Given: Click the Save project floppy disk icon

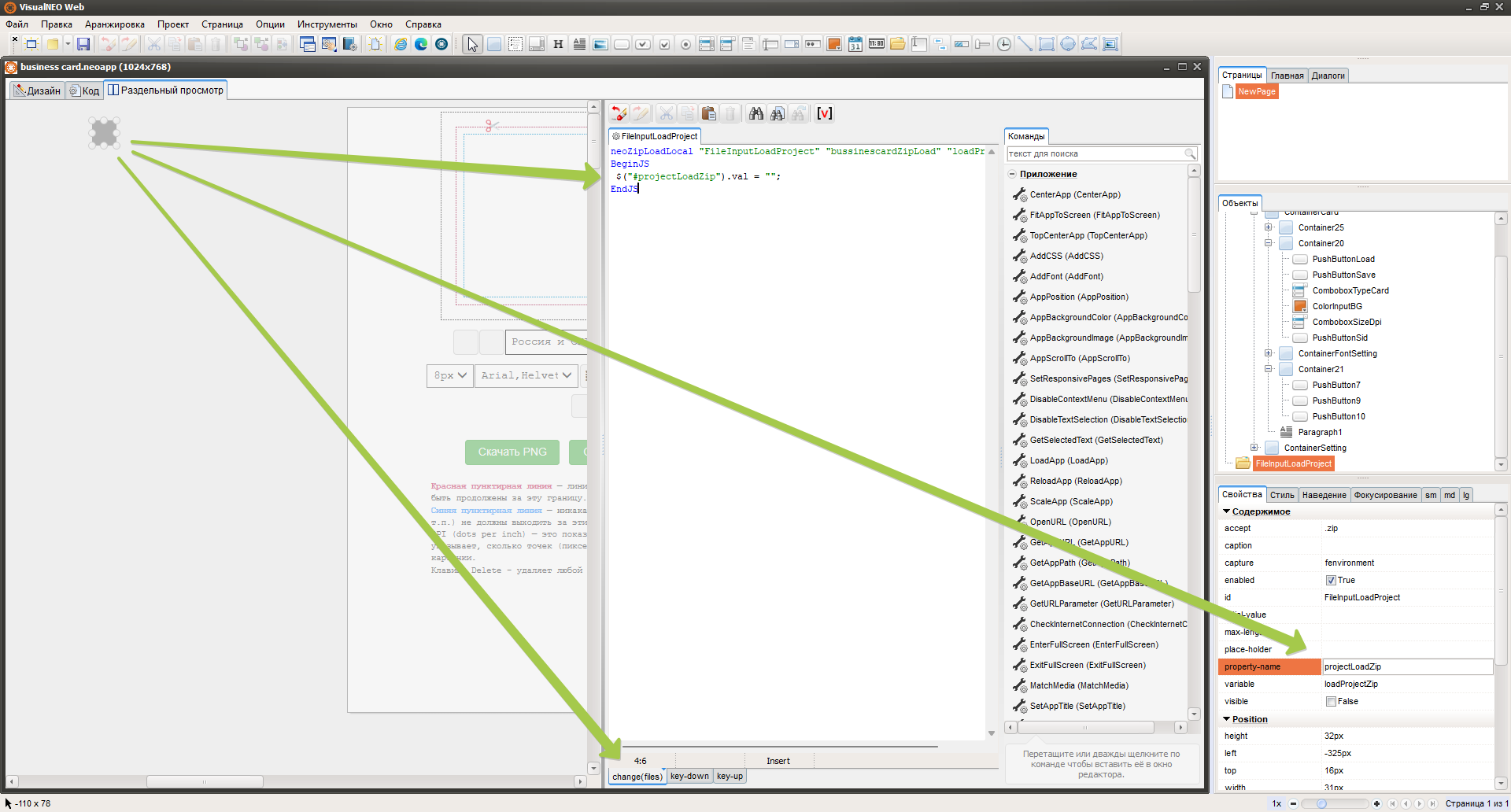Looking at the screenshot, I should 83,44.
